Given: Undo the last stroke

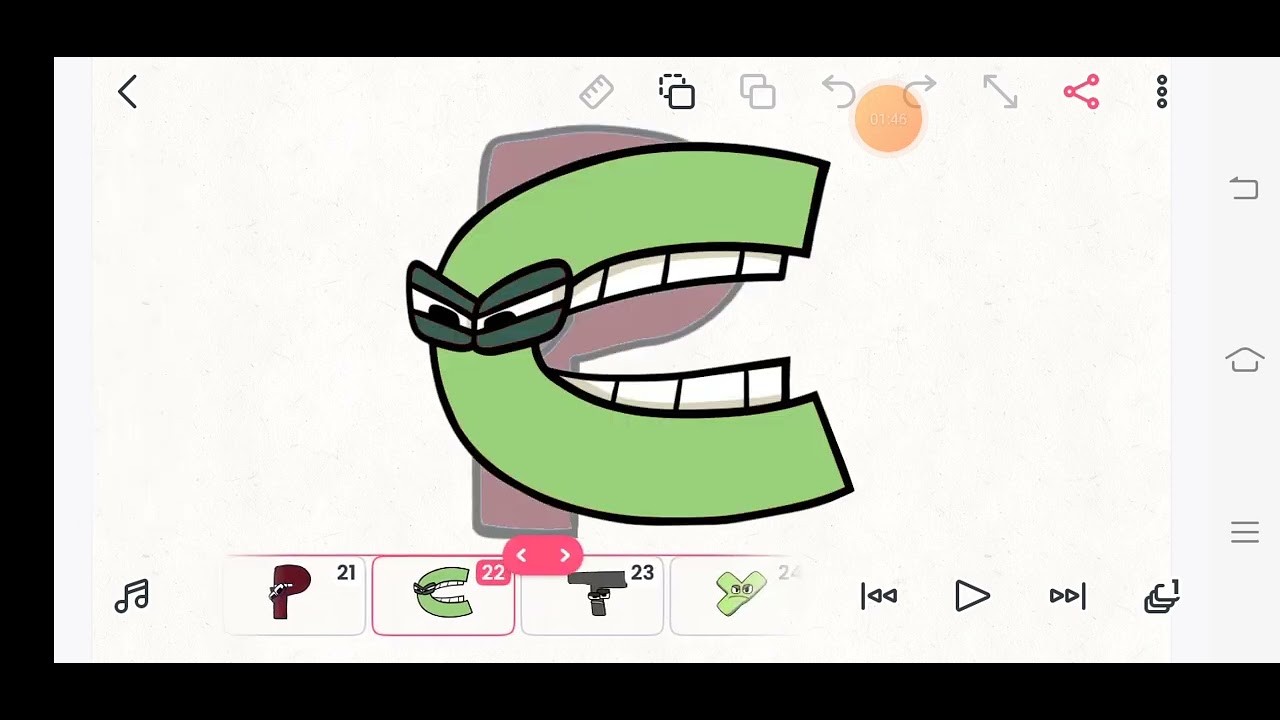Looking at the screenshot, I should click(x=838, y=92).
